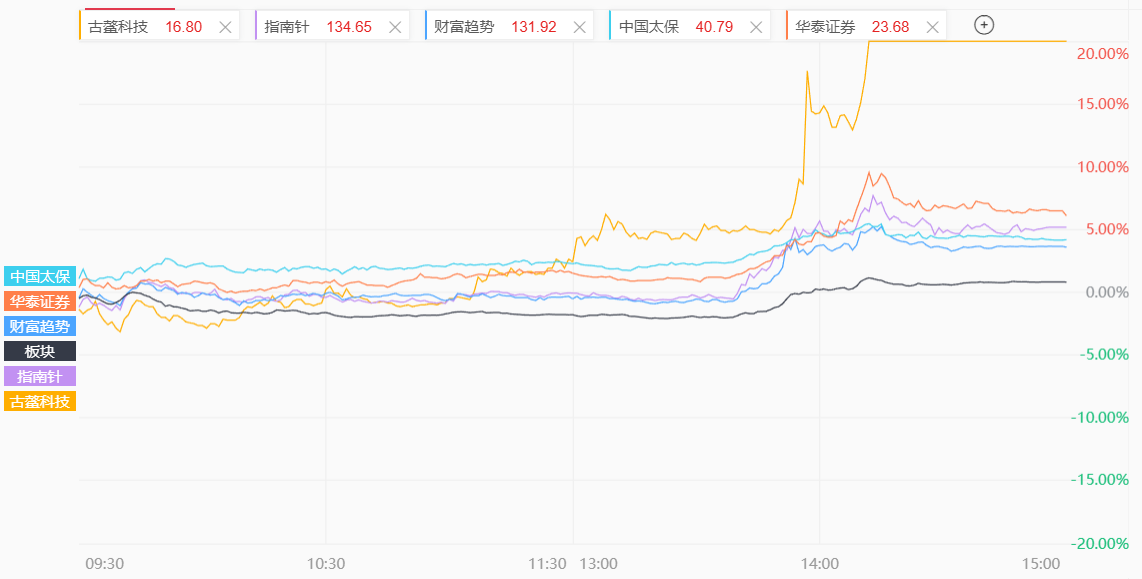This screenshot has height=579, width=1142.
Task: Switch to the 华泰证券 23.68 tab
Action: point(852,27)
